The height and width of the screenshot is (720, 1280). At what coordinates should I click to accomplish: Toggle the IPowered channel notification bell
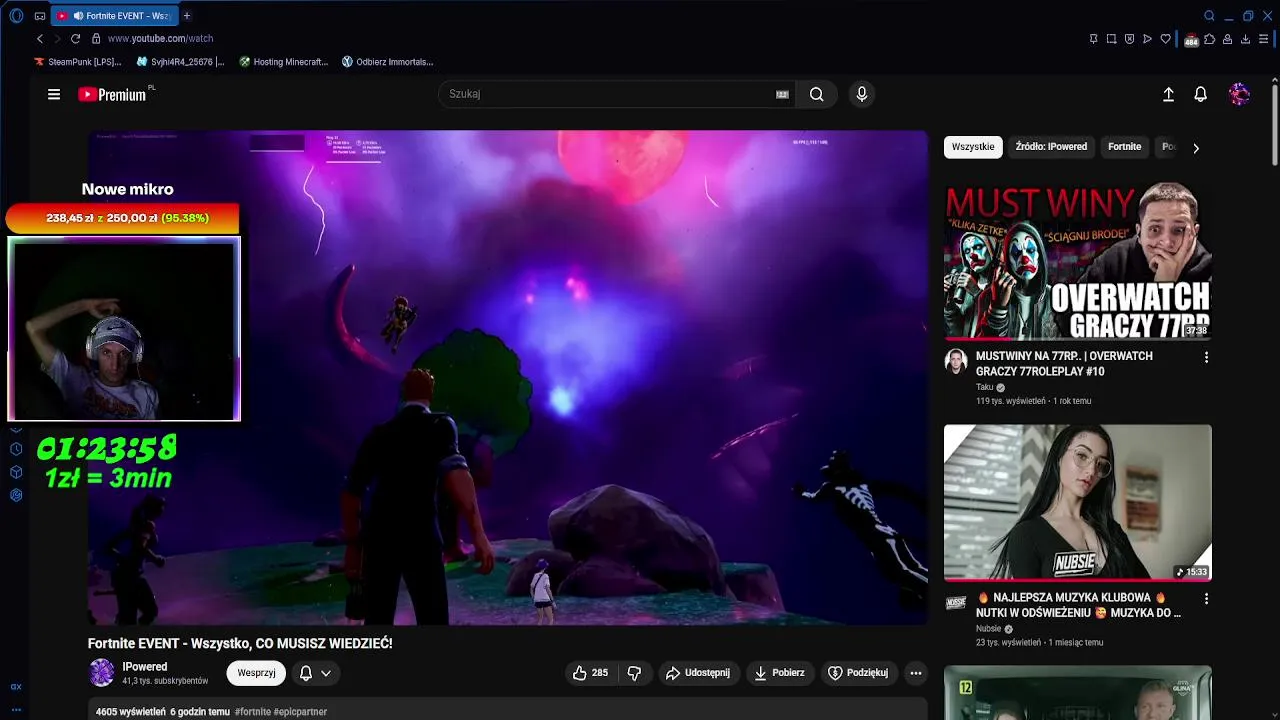(x=306, y=673)
